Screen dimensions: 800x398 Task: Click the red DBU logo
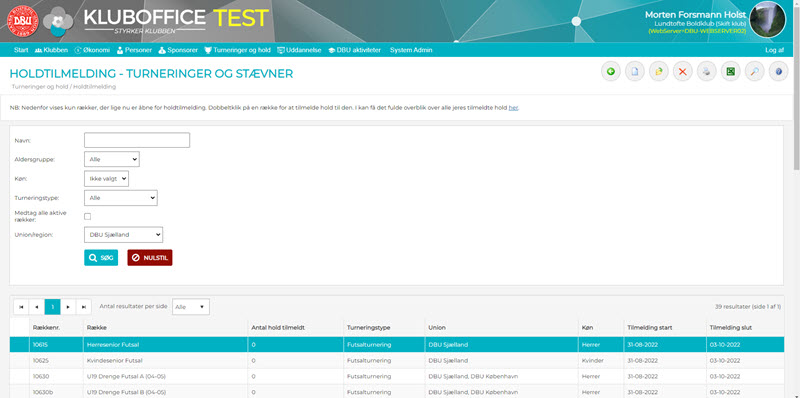(22, 21)
